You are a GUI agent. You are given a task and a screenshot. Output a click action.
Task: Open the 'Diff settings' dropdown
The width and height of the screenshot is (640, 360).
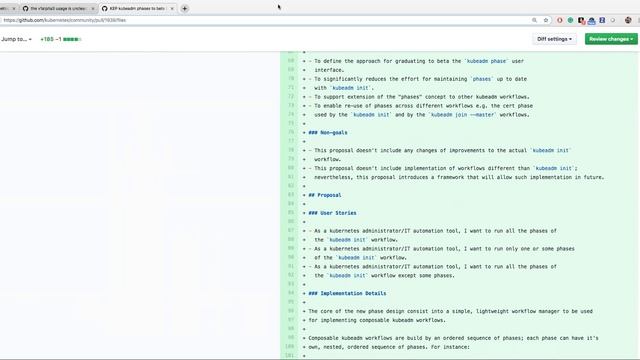(x=554, y=39)
